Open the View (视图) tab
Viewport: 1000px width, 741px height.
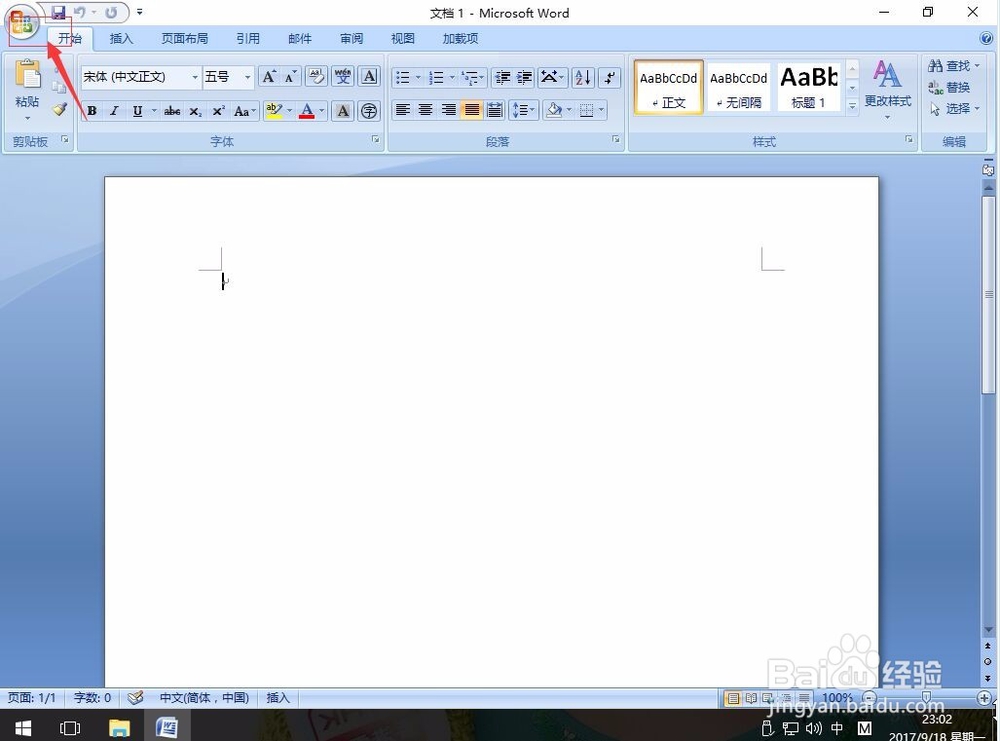pyautogui.click(x=402, y=38)
